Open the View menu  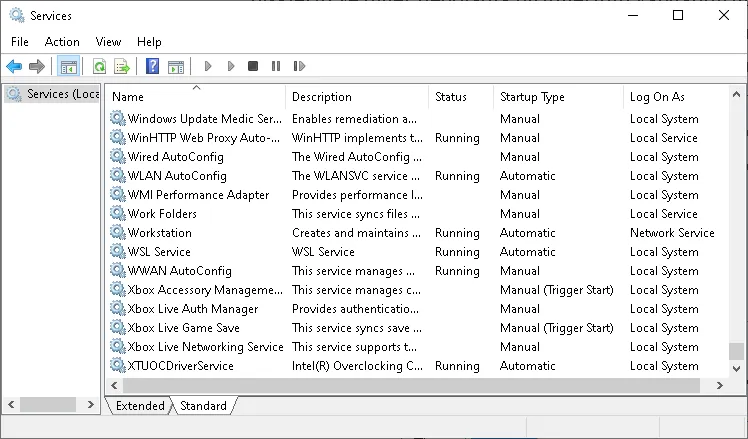click(x=108, y=42)
